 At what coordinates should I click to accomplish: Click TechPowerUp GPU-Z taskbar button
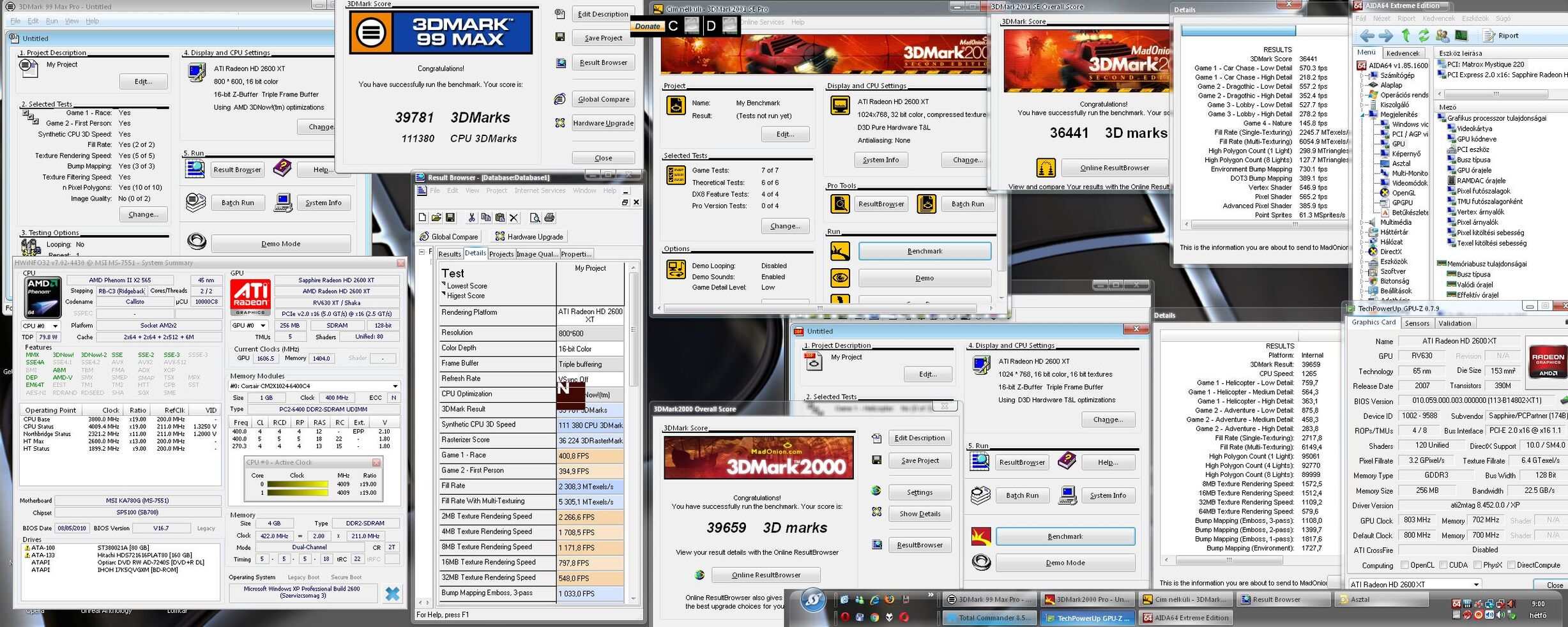pyautogui.click(x=1087, y=617)
